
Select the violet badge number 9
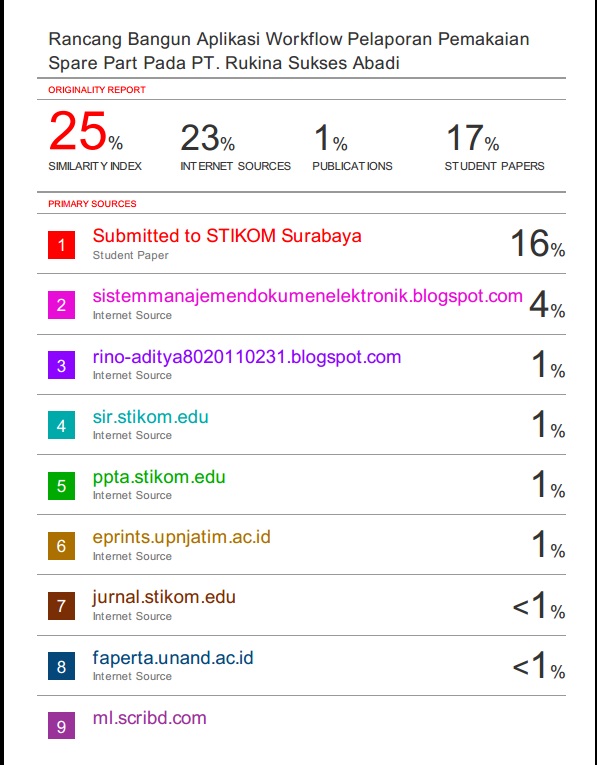(x=61, y=726)
